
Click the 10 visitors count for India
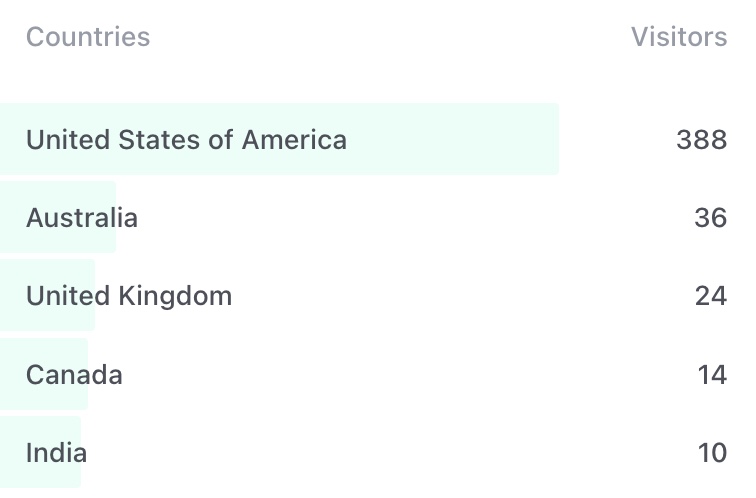click(x=712, y=453)
